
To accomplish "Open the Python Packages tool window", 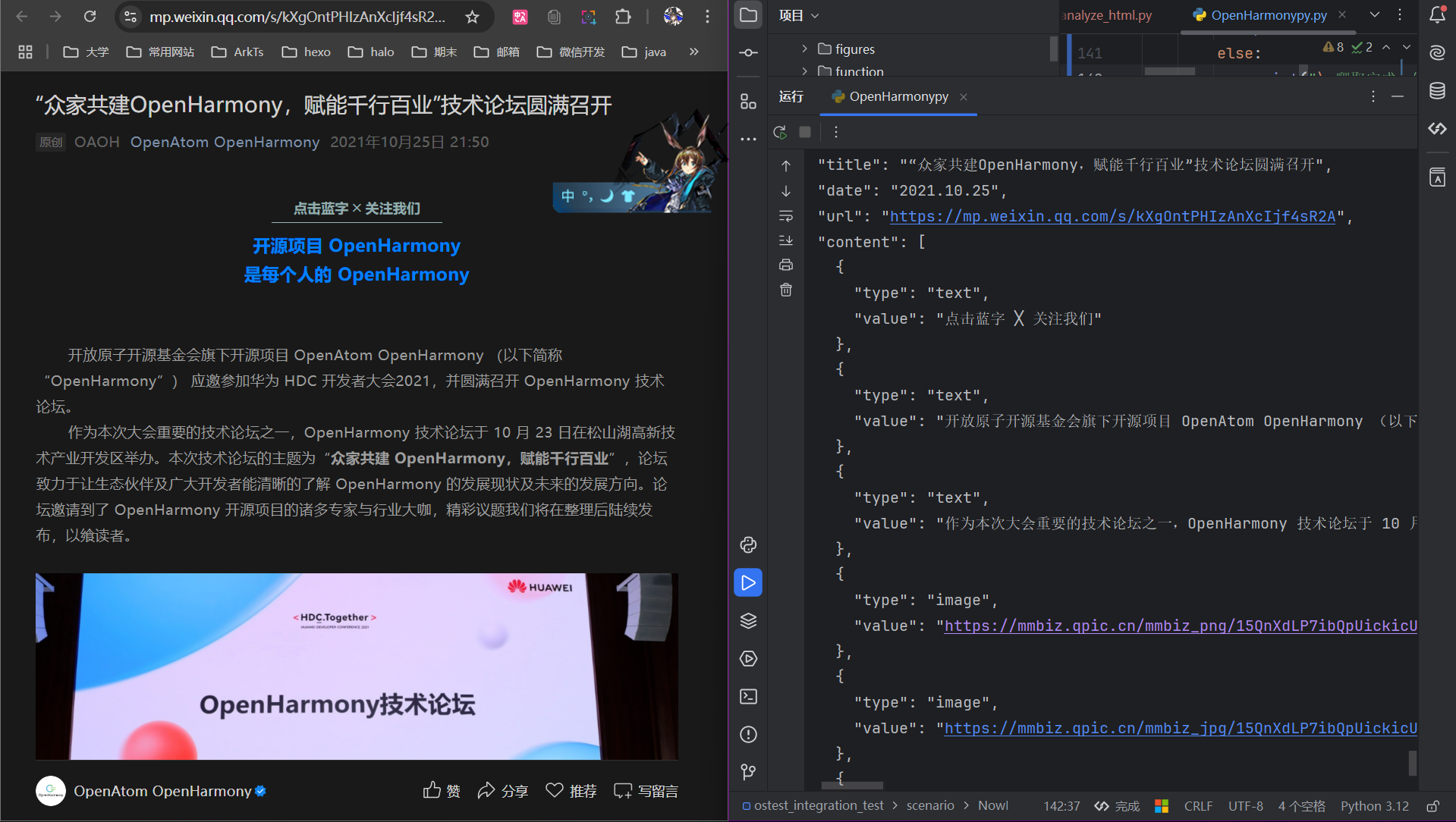I will coord(748,621).
